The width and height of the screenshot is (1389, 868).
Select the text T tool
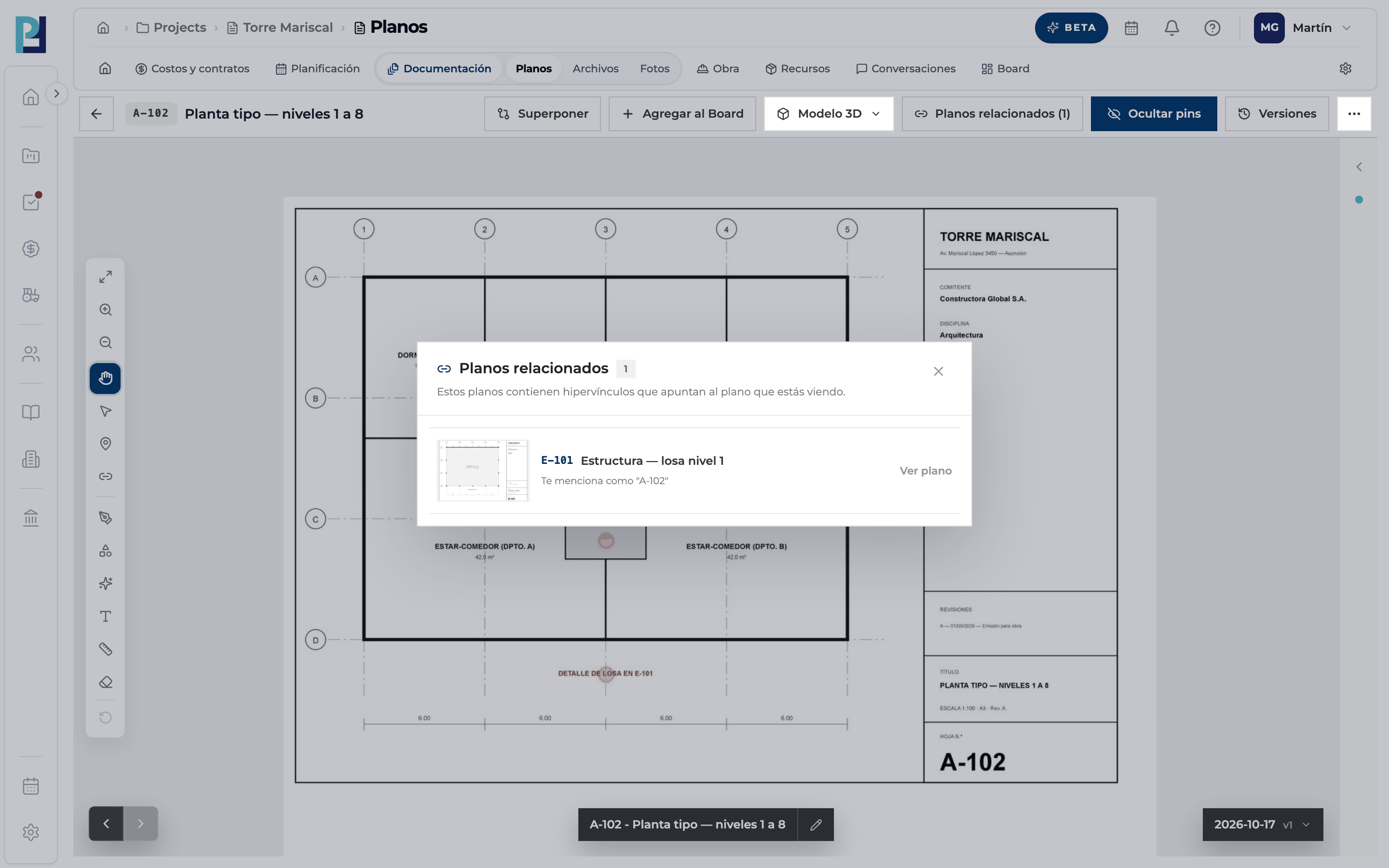(105, 617)
